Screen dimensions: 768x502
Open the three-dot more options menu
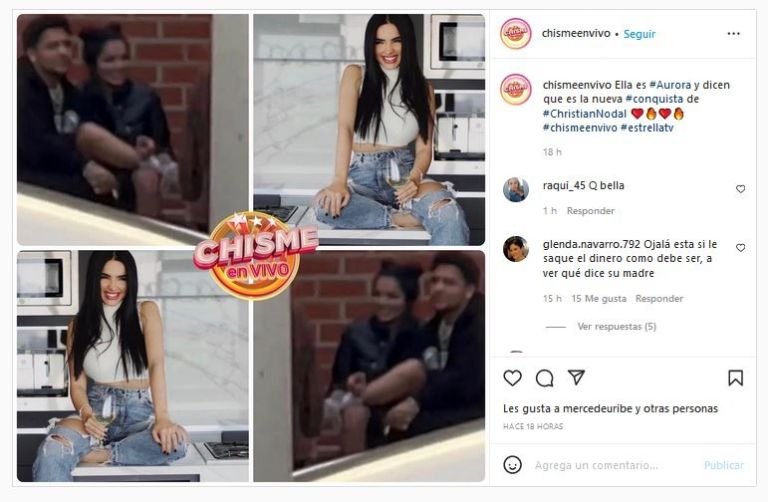tap(733, 34)
